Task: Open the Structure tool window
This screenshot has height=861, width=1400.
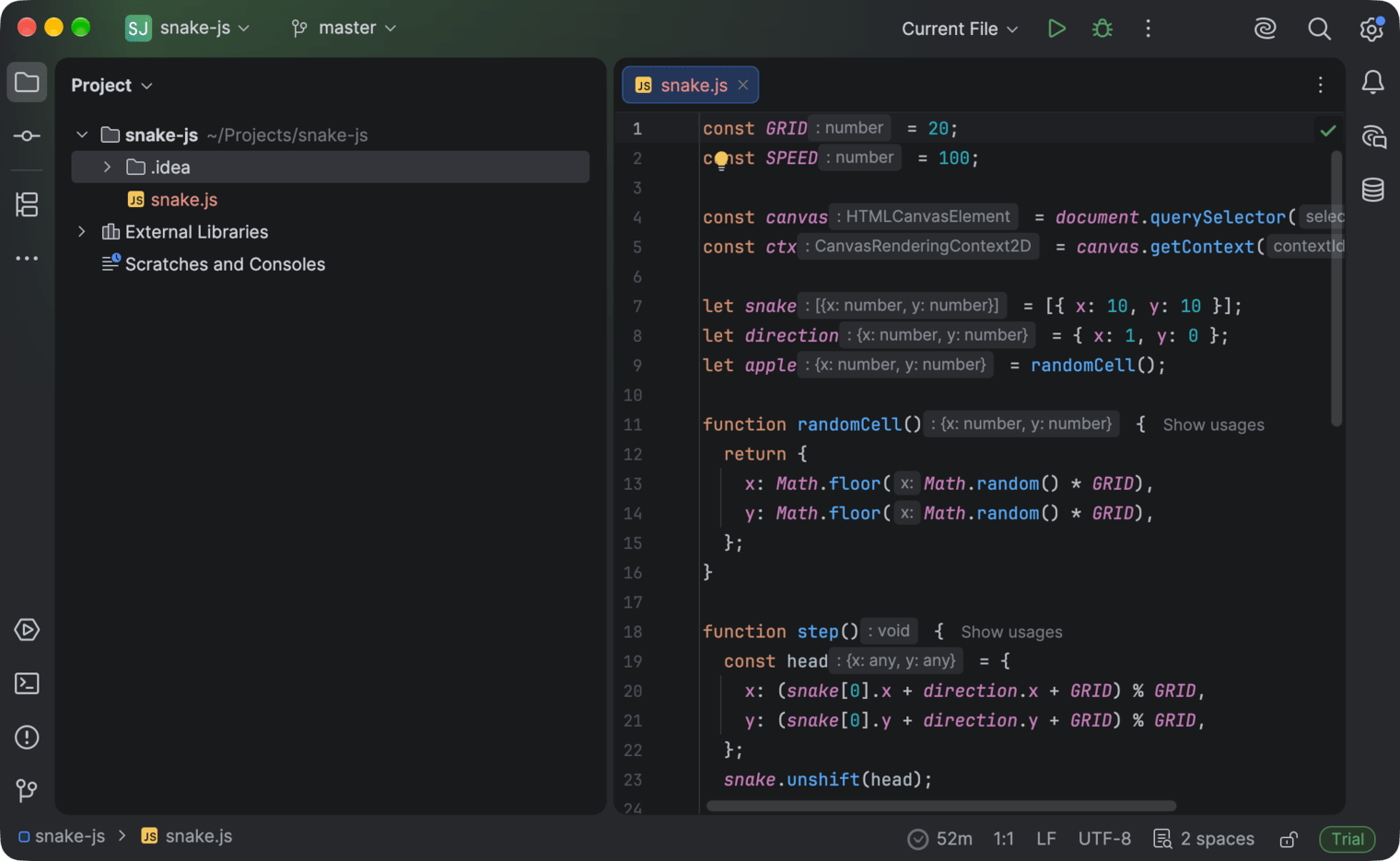Action: click(x=27, y=204)
